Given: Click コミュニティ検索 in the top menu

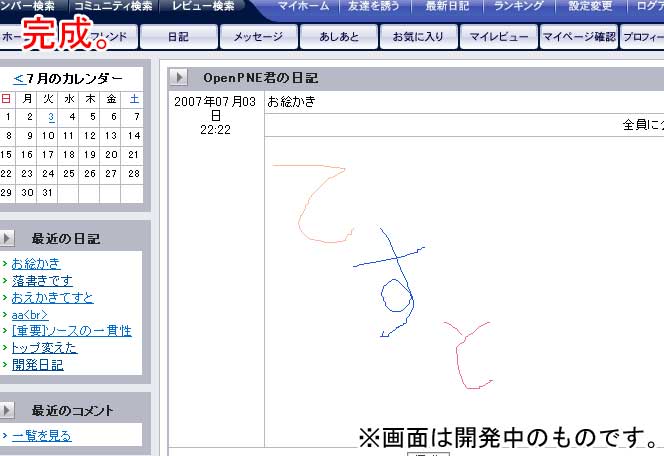Looking at the screenshot, I should [113, 6].
